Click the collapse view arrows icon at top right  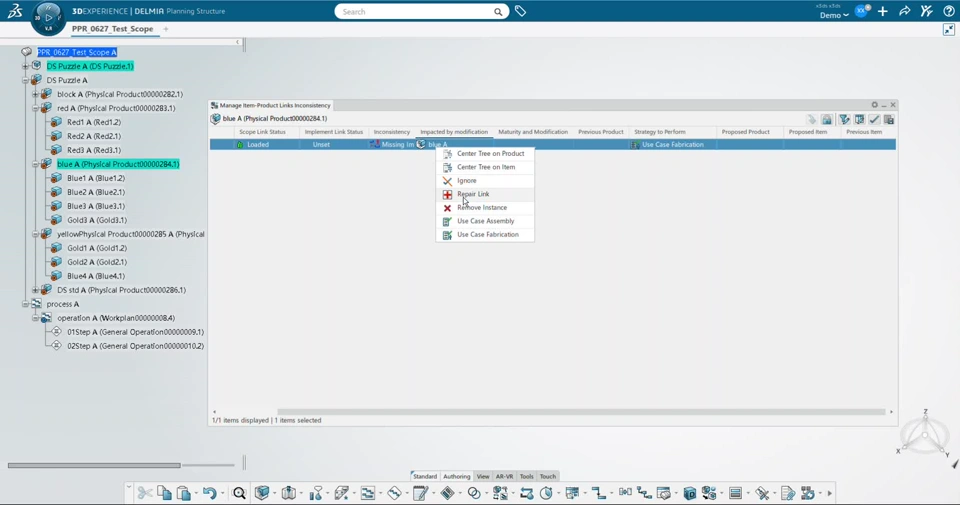948,29
